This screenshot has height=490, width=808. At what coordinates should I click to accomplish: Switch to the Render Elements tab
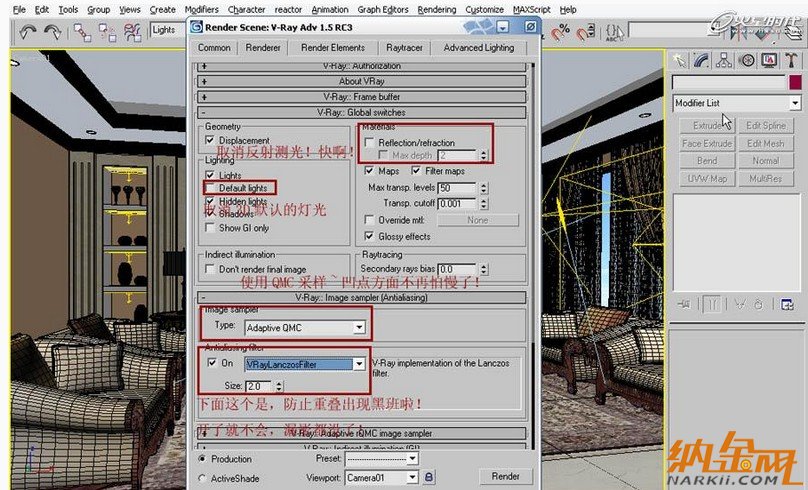tap(333, 47)
